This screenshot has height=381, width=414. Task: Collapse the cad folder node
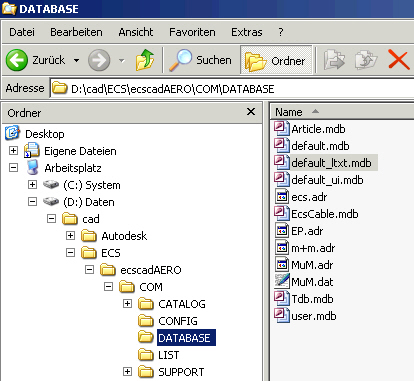pos(51,218)
